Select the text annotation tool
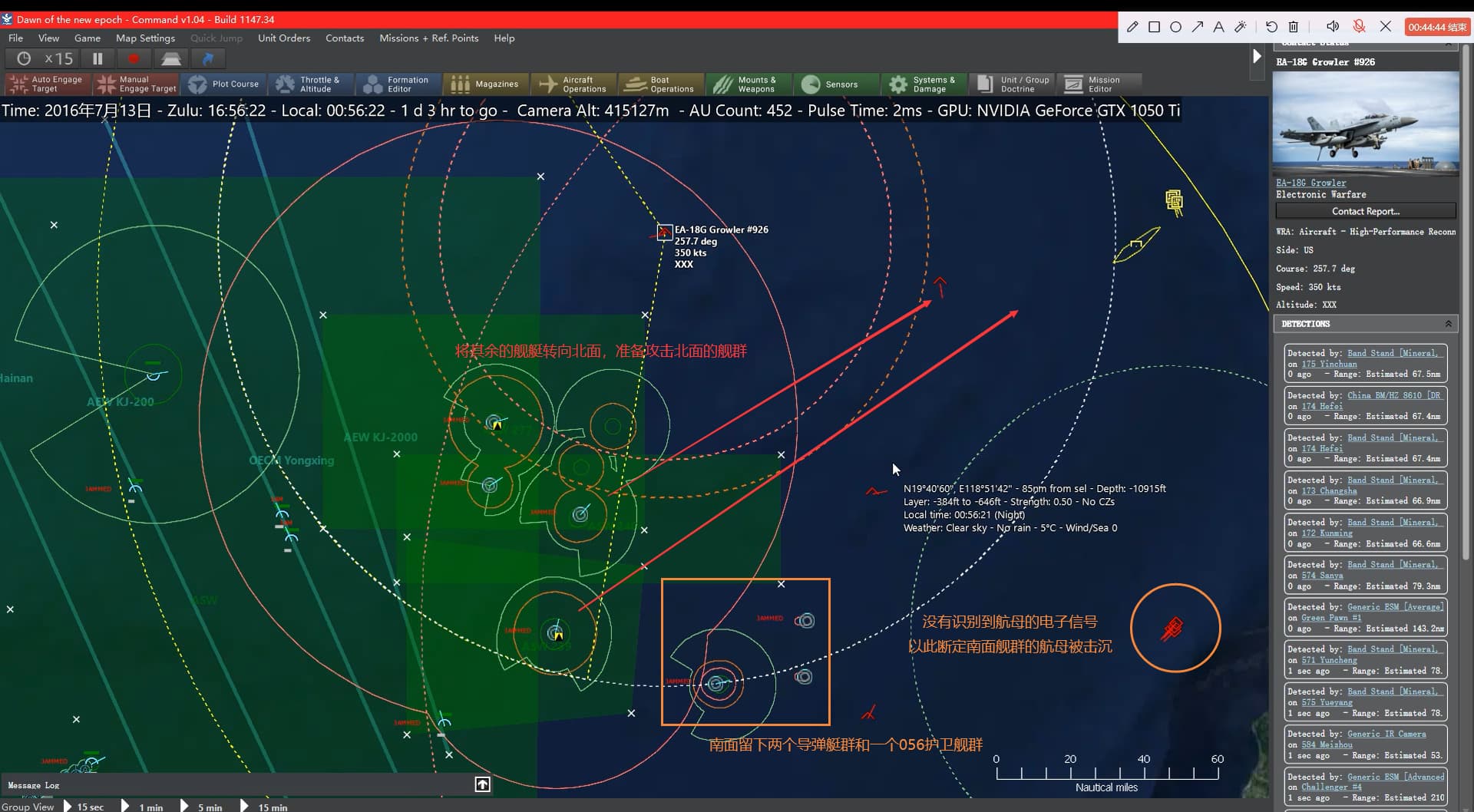 [1218, 27]
